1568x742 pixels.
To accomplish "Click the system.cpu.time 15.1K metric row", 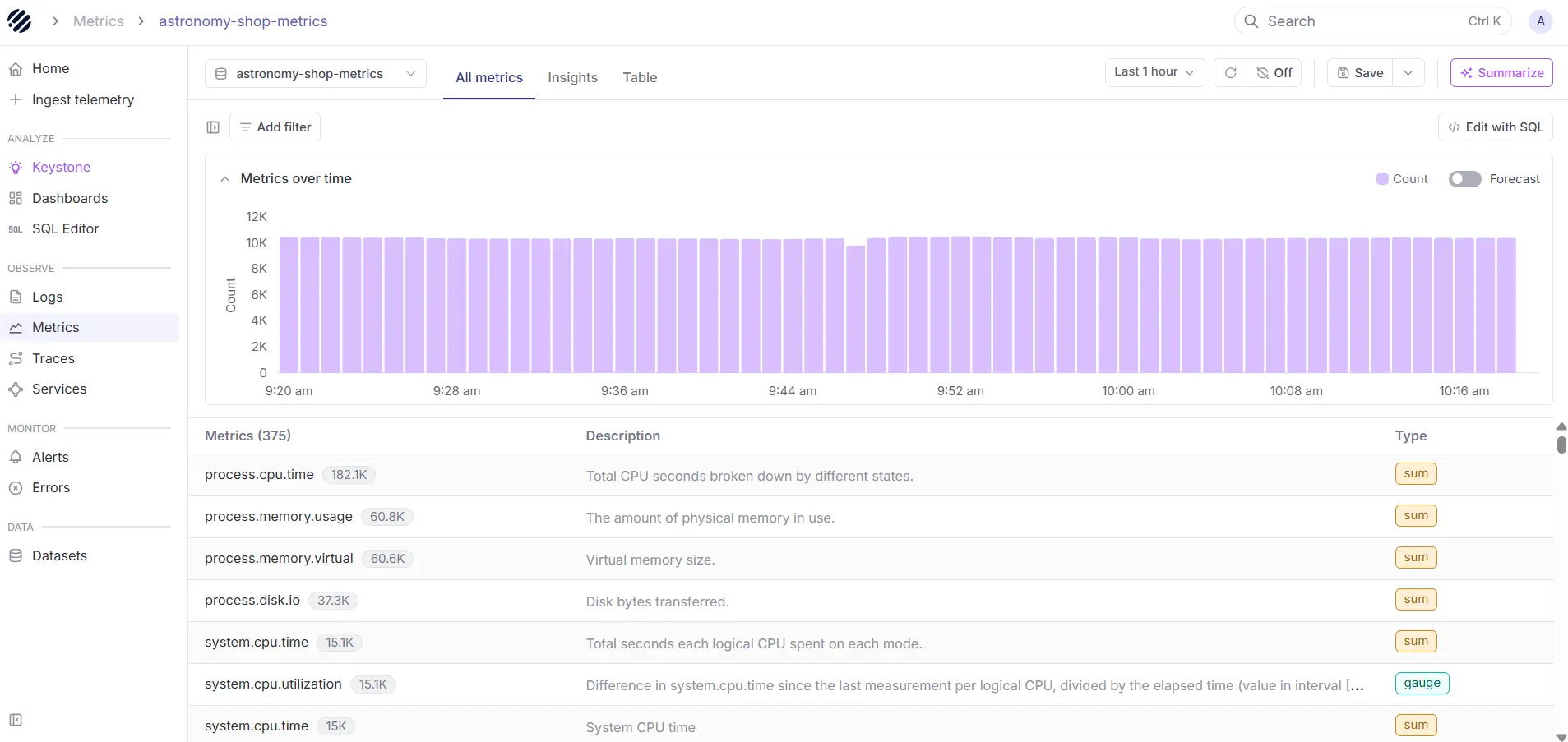I will (x=871, y=643).
